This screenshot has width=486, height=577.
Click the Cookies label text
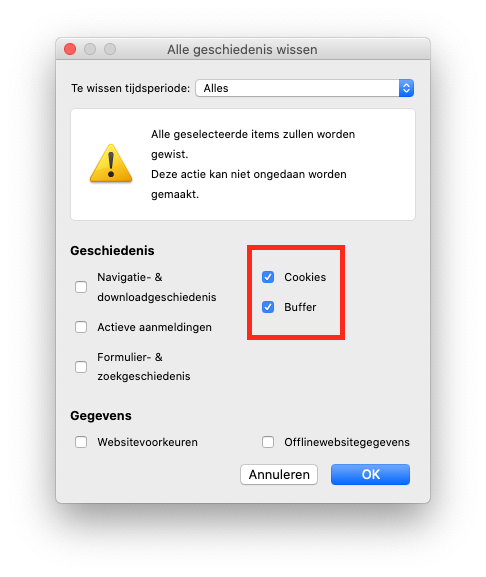(x=305, y=277)
